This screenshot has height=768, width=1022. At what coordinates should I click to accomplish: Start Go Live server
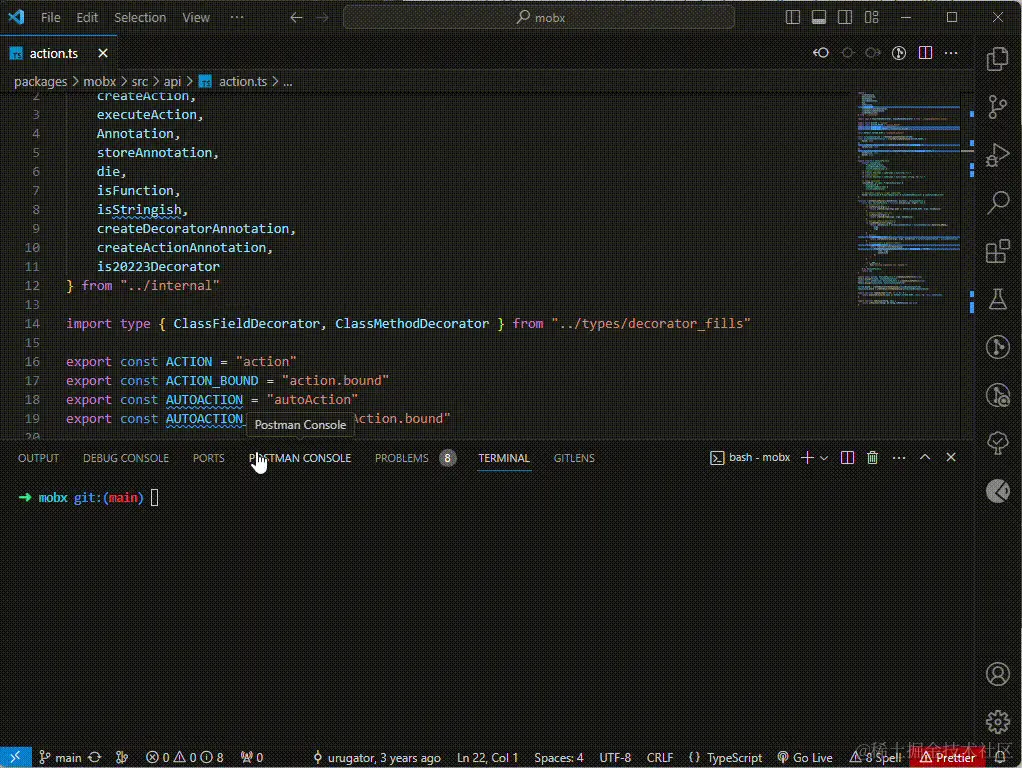click(x=805, y=758)
